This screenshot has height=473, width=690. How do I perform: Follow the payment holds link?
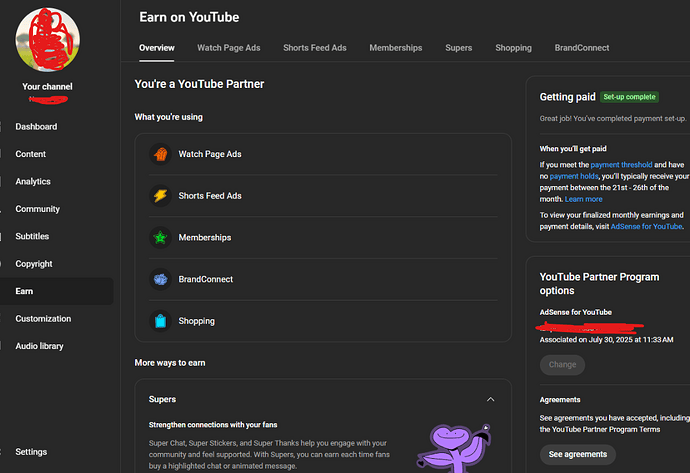coord(574,176)
